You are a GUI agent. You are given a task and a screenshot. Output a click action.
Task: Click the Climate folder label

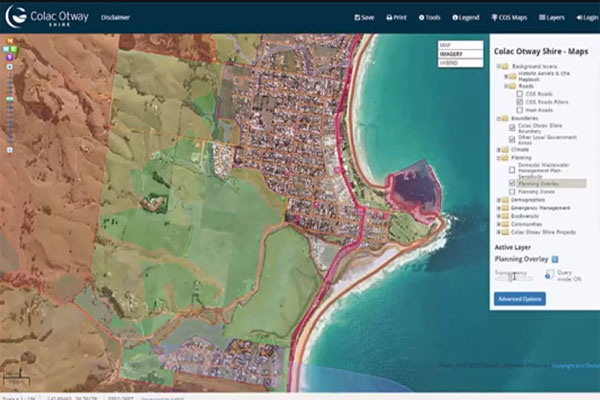(x=520, y=150)
